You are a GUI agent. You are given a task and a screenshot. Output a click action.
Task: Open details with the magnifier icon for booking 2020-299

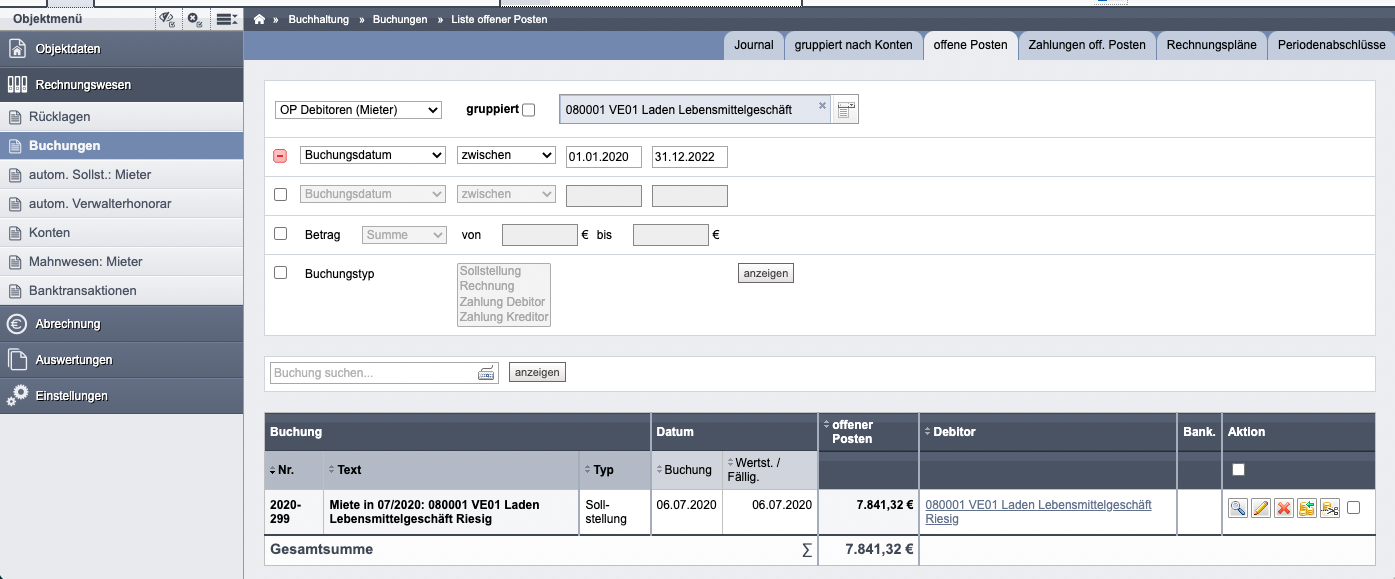(1238, 508)
